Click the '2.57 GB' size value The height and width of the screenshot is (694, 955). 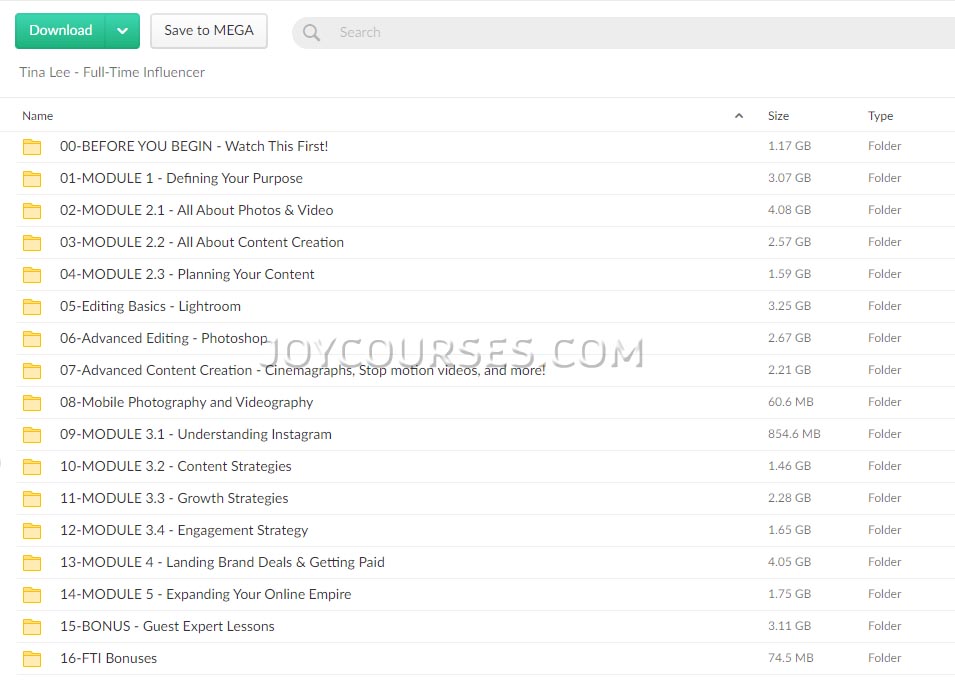click(x=789, y=242)
